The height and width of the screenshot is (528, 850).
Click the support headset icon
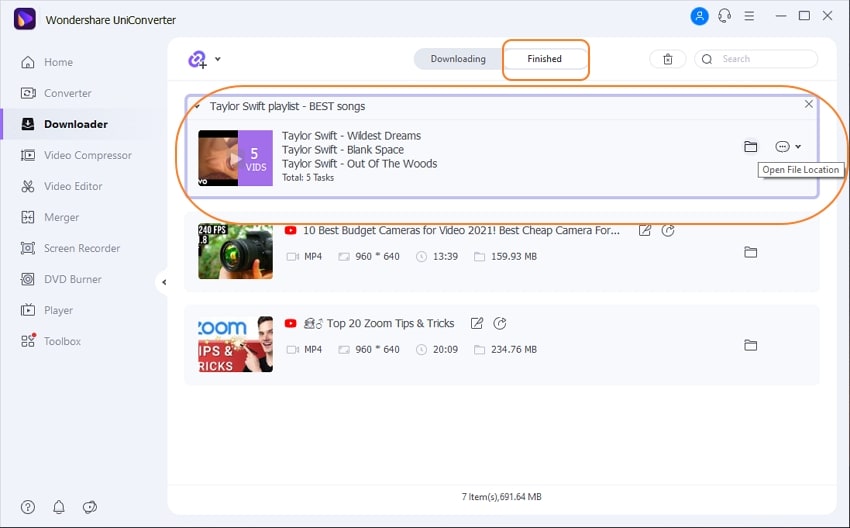724,16
